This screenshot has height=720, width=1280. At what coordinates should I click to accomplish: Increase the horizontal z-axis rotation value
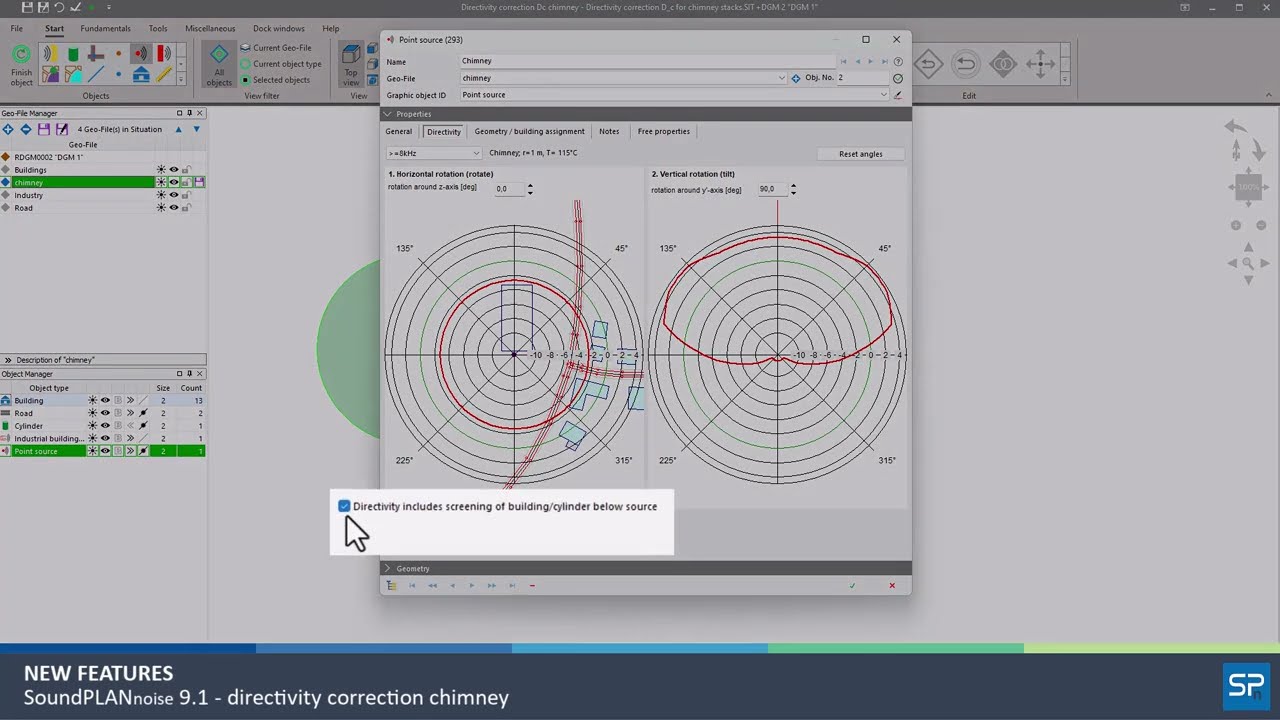530,185
